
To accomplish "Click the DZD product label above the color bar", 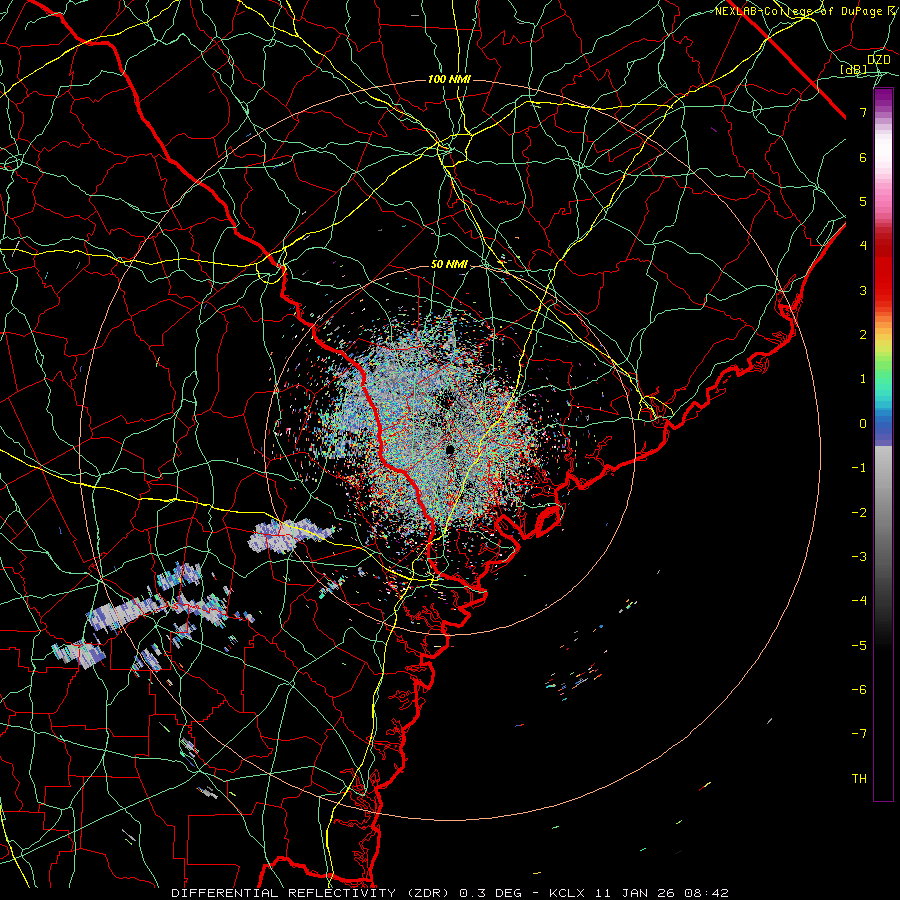I will (x=879, y=59).
